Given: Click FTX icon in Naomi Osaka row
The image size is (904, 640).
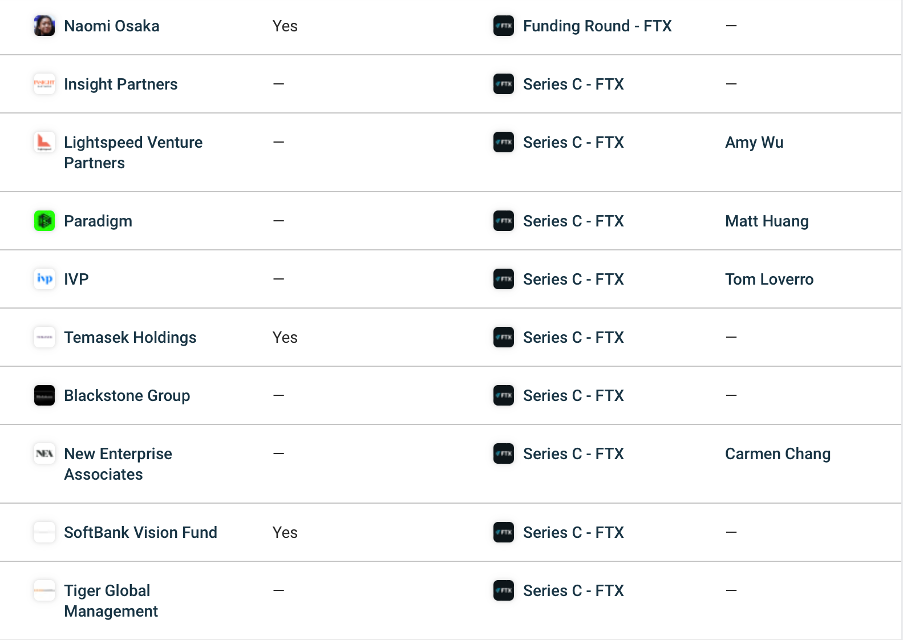Looking at the screenshot, I should click(503, 26).
